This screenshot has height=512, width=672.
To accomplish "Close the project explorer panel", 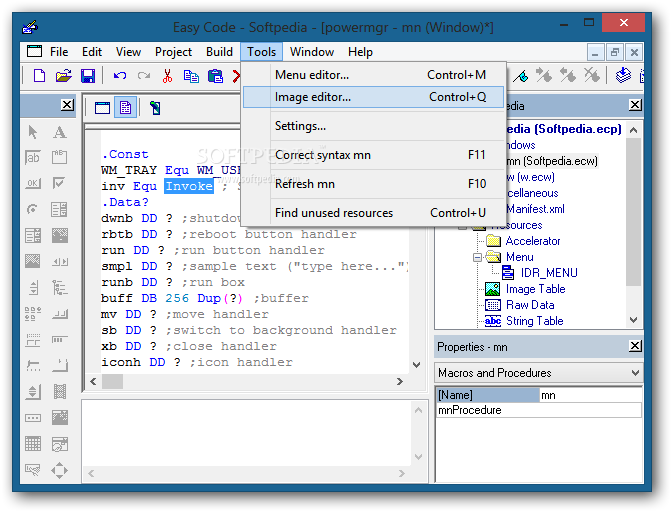I will pyautogui.click(x=635, y=105).
